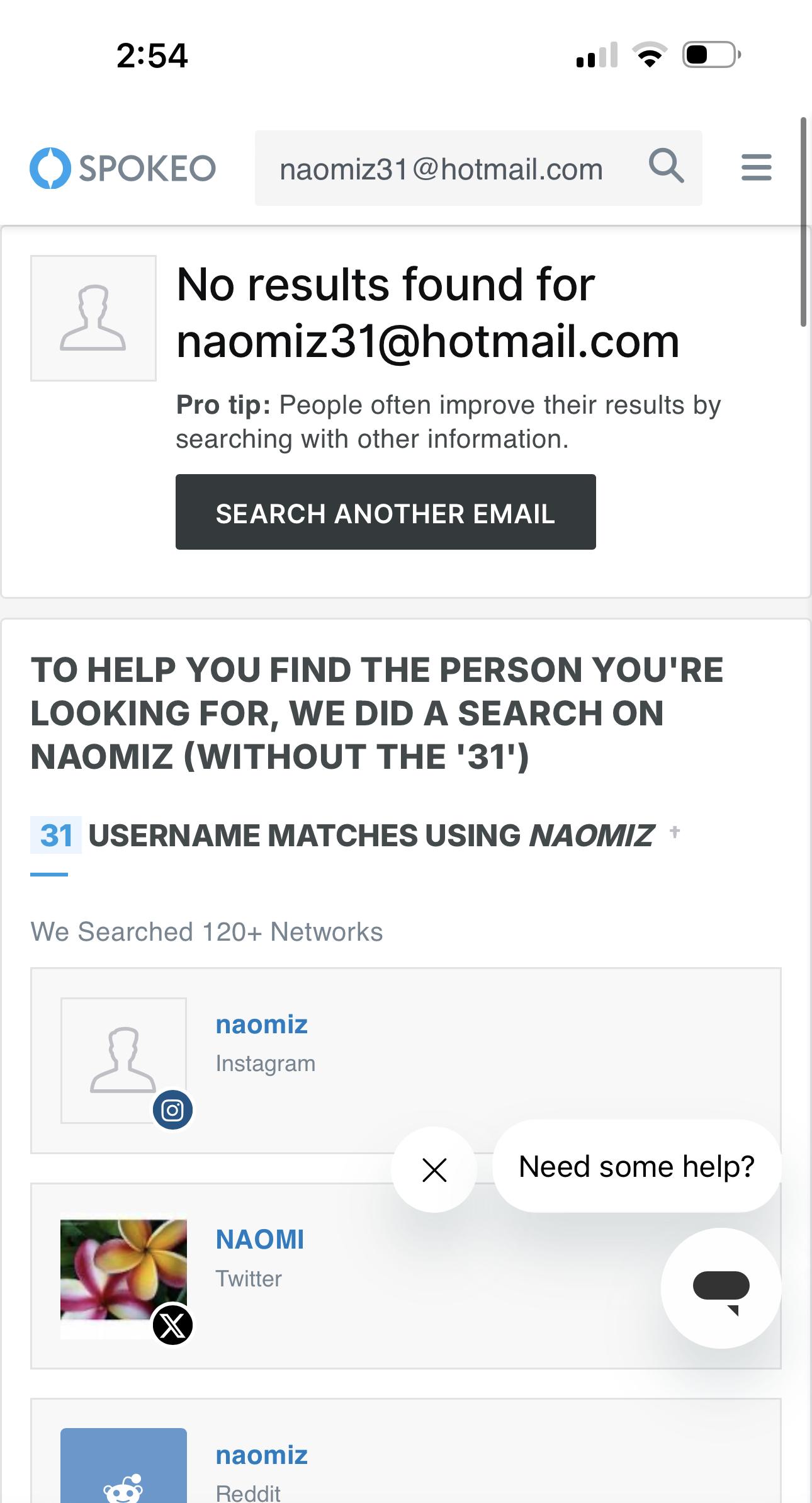
Task: Click the magnifying glass search icon
Action: 666,167
